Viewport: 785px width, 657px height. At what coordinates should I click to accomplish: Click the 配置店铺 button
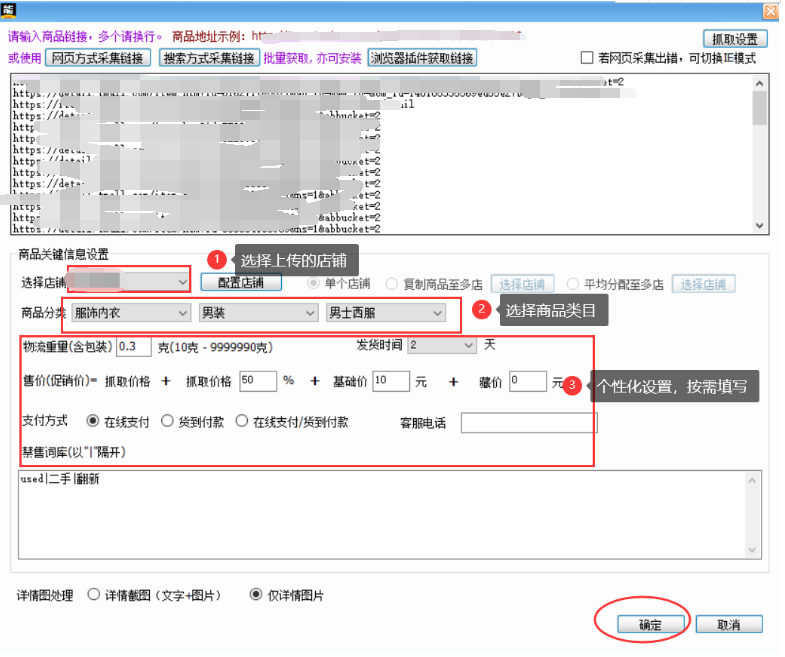(241, 282)
